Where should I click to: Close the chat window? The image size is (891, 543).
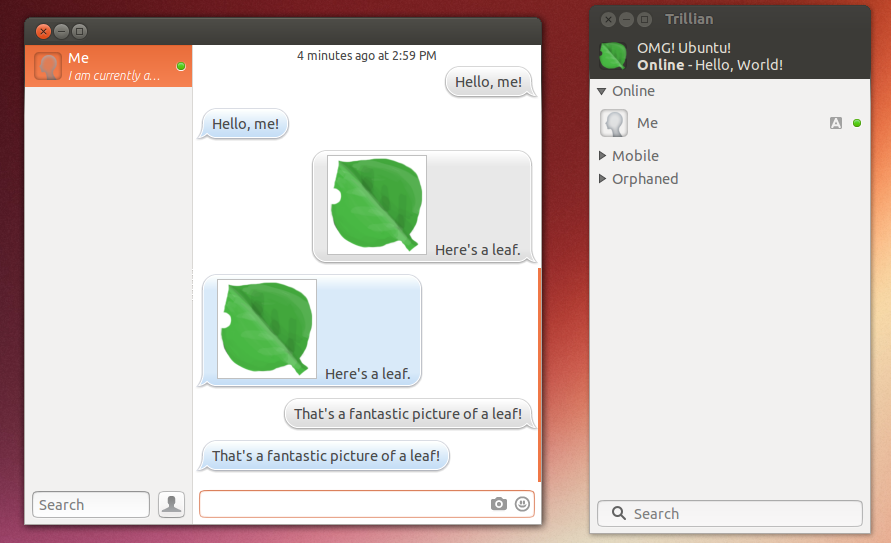[x=43, y=31]
